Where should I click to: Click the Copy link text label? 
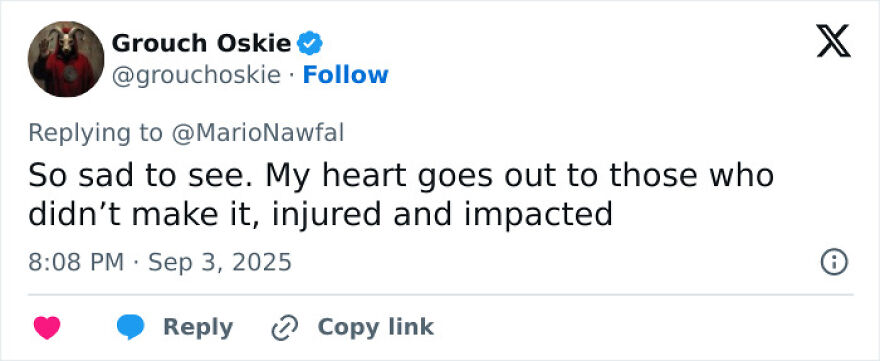pyautogui.click(x=375, y=327)
